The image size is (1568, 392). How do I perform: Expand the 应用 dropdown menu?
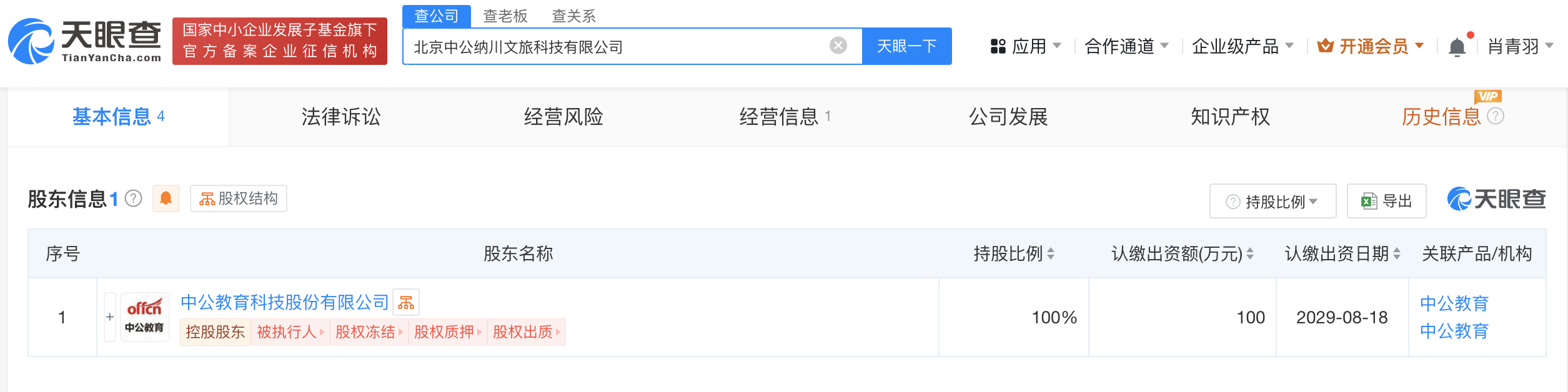pos(1026,46)
